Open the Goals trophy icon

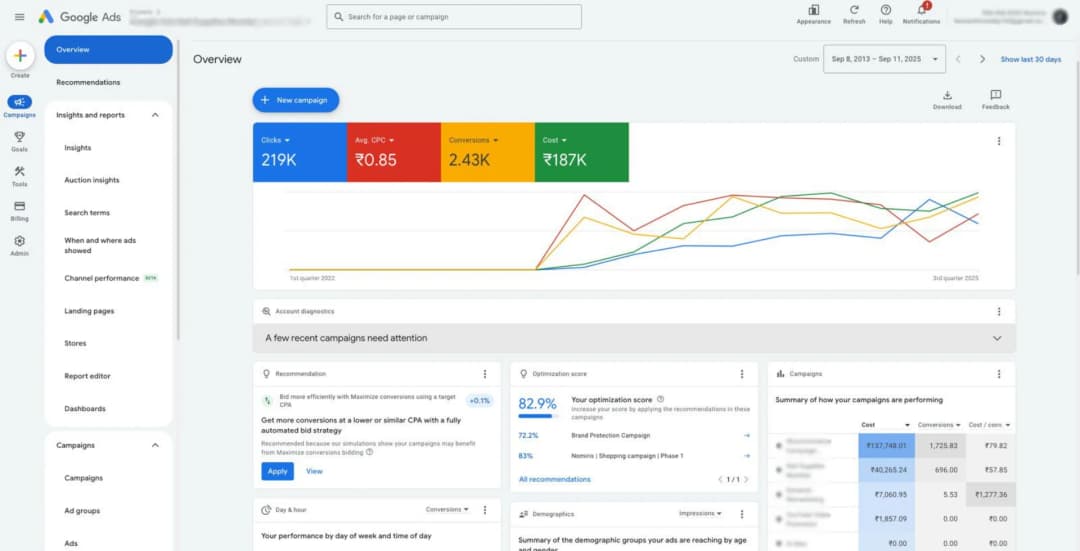tap(19, 137)
